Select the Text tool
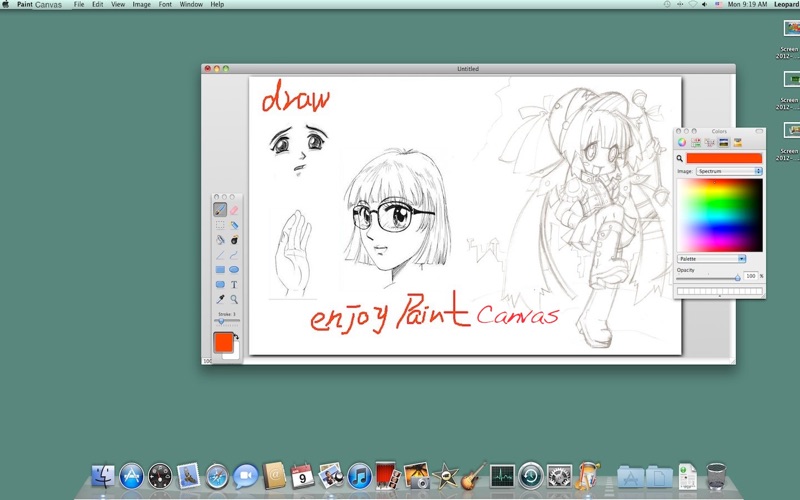The width and height of the screenshot is (800, 500). pyautogui.click(x=234, y=285)
